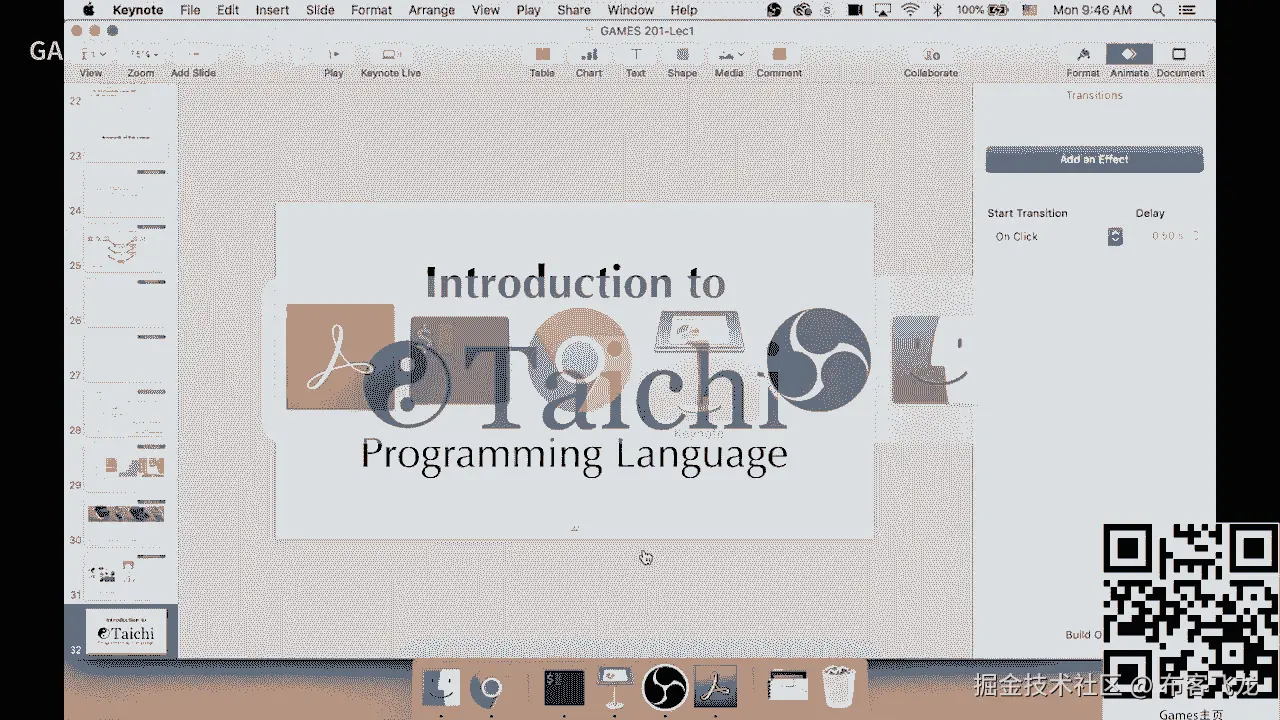Open the Slide menu
Screen dimensions: 1280x720
coord(320,10)
